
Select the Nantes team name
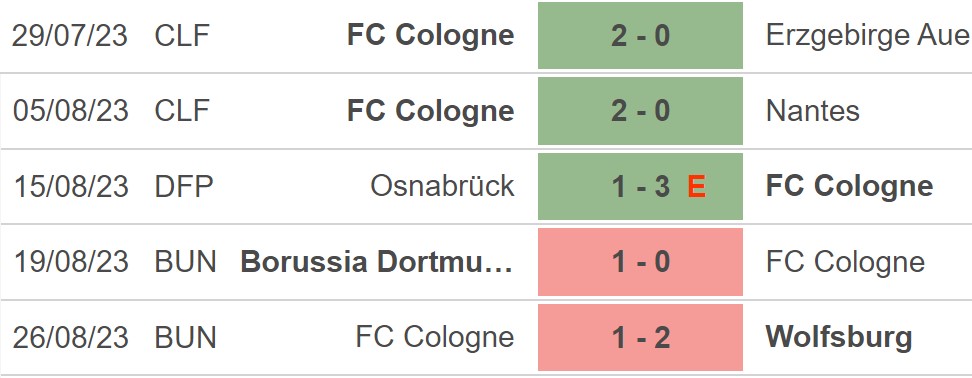[x=813, y=111]
